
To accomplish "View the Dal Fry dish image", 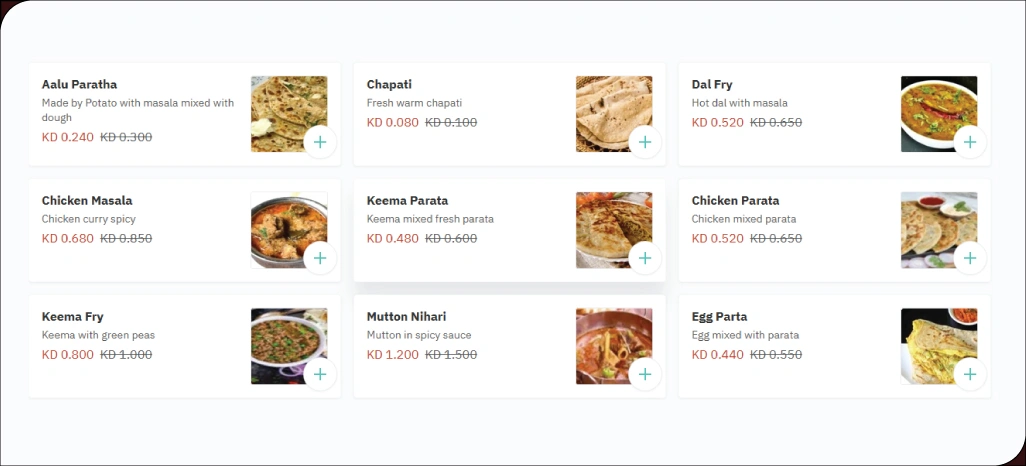I will click(934, 108).
